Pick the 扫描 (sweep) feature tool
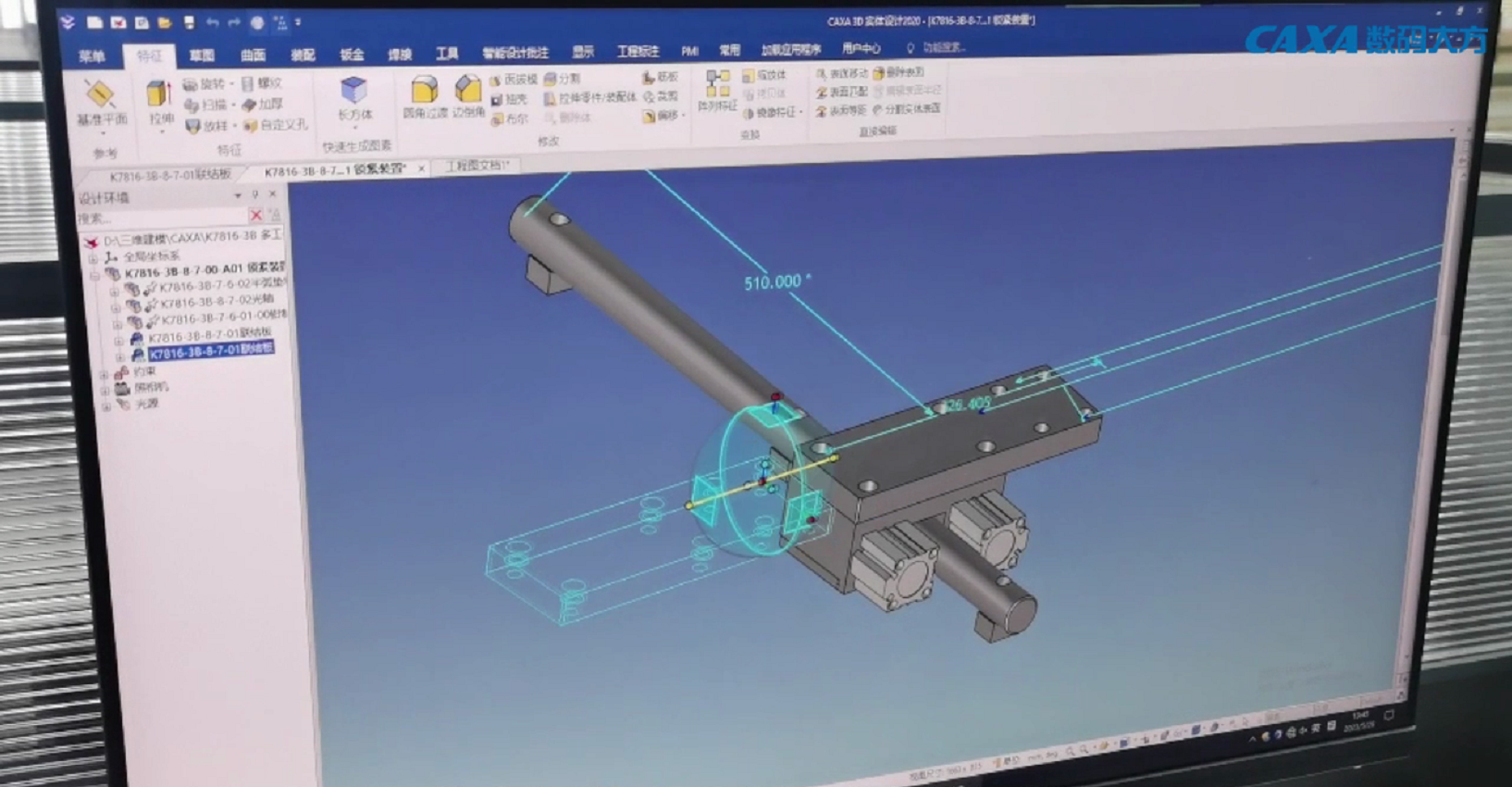This screenshot has height=787, width=1512. (x=206, y=105)
